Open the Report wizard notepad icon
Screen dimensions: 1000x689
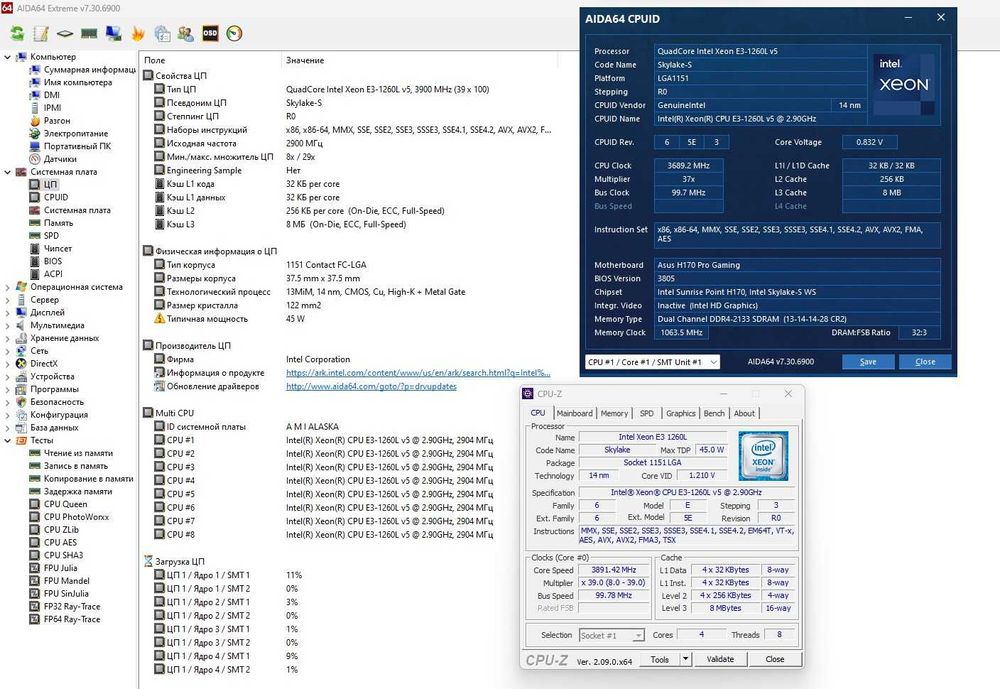[x=41, y=33]
